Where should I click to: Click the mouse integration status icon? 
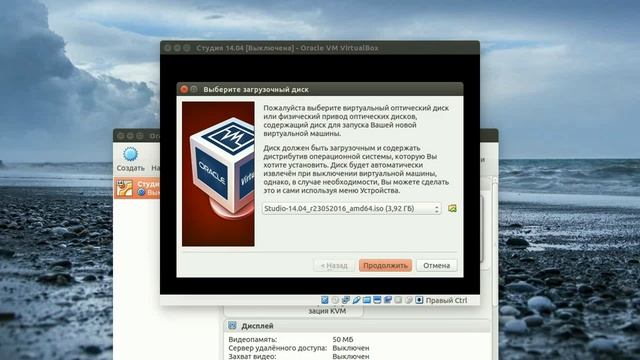[x=409, y=300]
